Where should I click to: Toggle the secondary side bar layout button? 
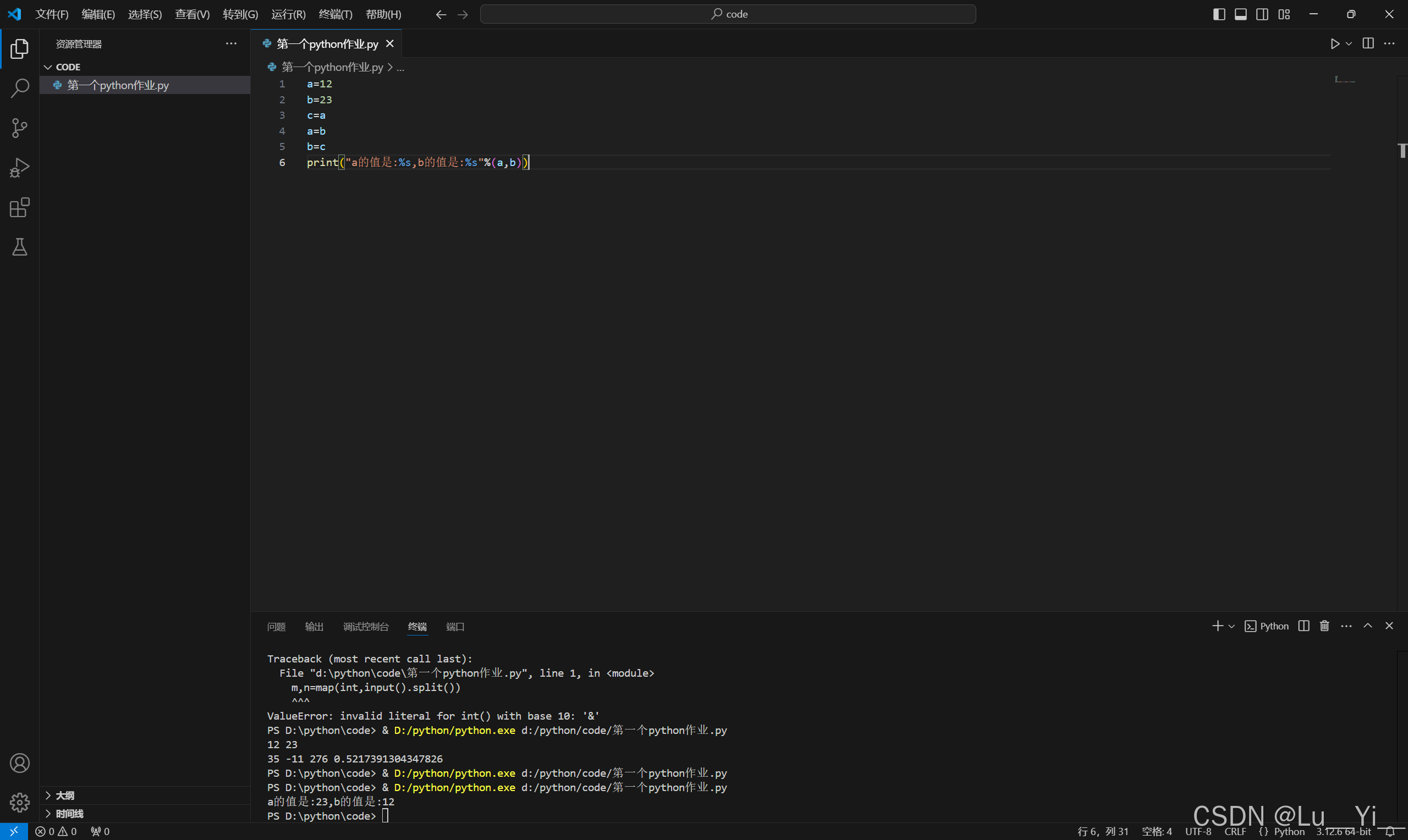point(1262,14)
